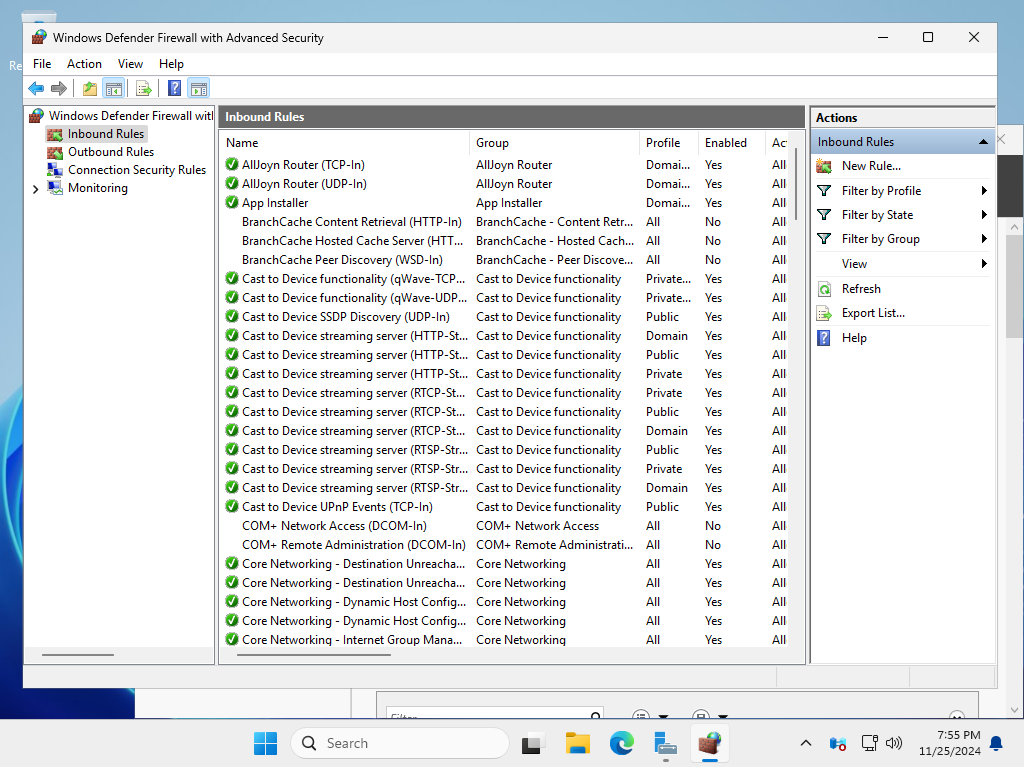Open the Action menu
Image resolution: width=1024 pixels, height=767 pixels.
point(84,63)
